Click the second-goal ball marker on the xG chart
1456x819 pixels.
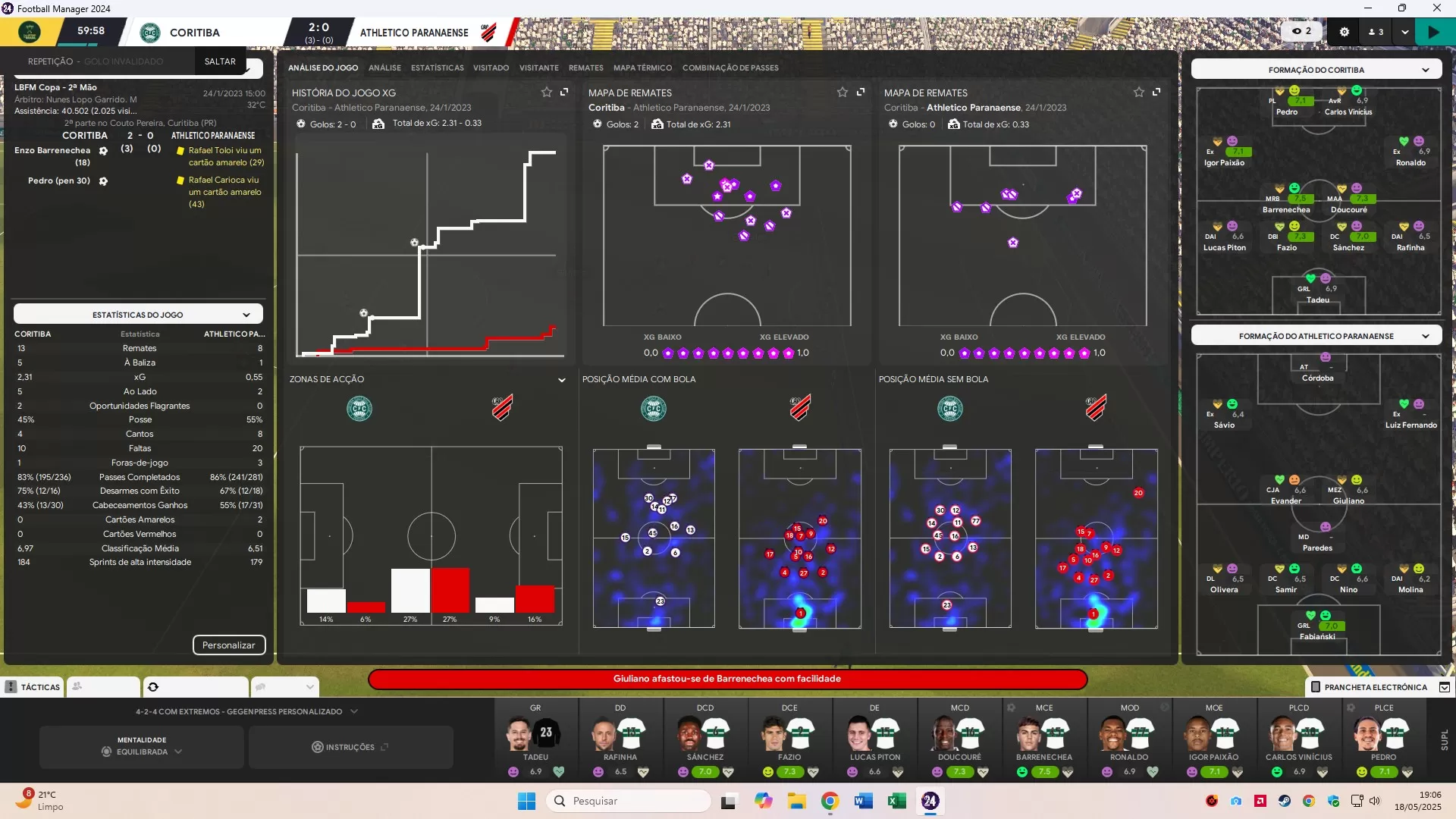[x=414, y=243]
